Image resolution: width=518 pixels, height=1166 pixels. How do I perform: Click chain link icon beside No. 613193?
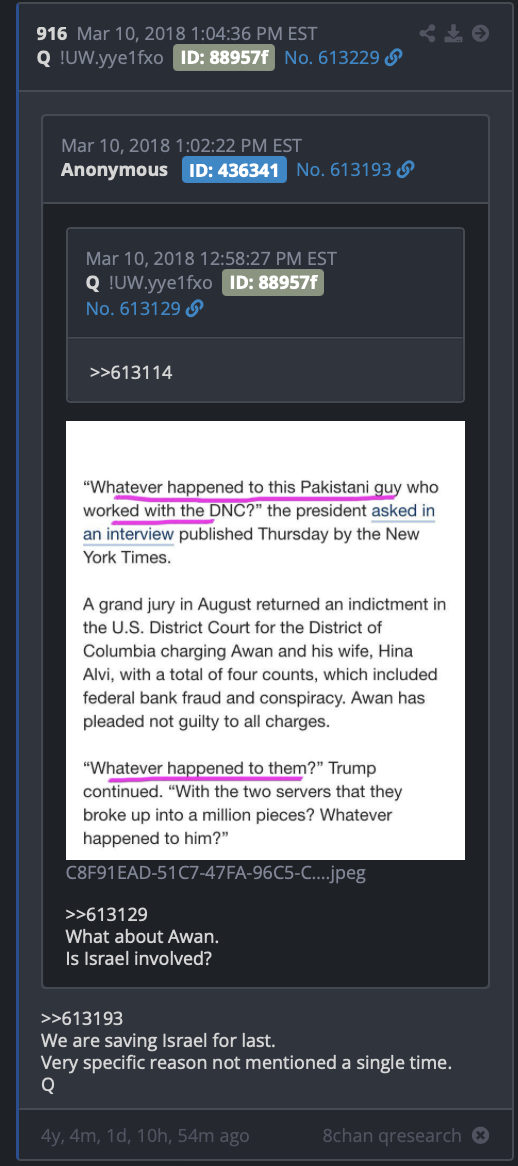[405, 170]
